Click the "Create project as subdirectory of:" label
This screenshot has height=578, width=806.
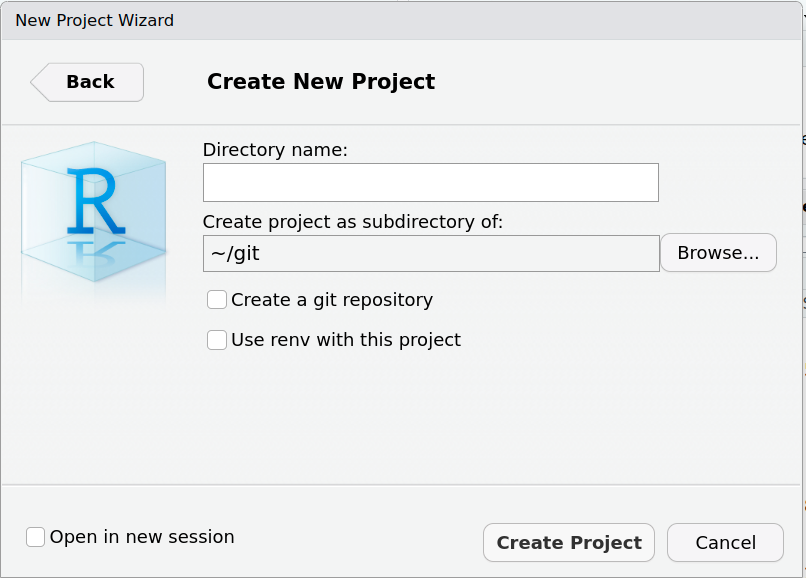pos(352,222)
